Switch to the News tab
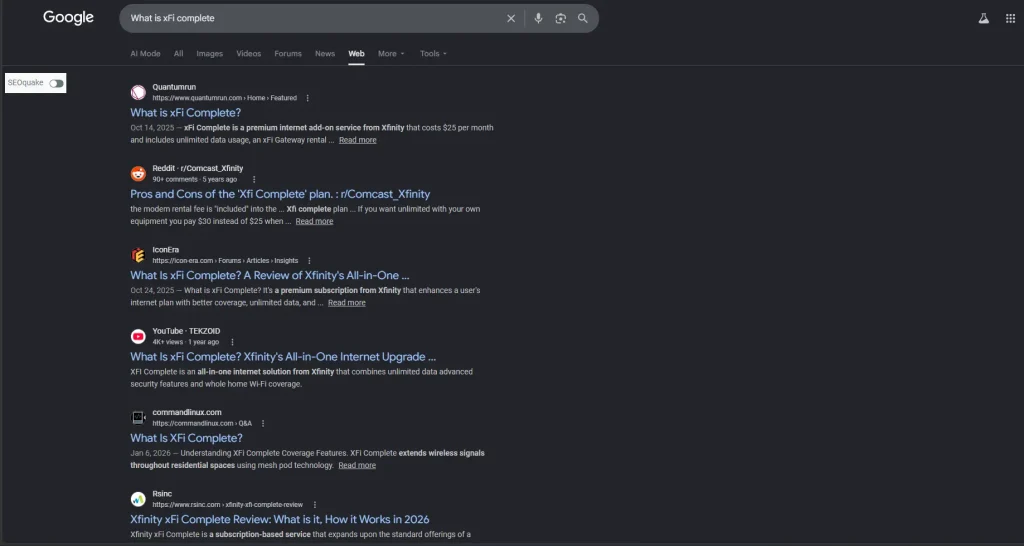Image resolution: width=1024 pixels, height=546 pixels. tap(325, 54)
